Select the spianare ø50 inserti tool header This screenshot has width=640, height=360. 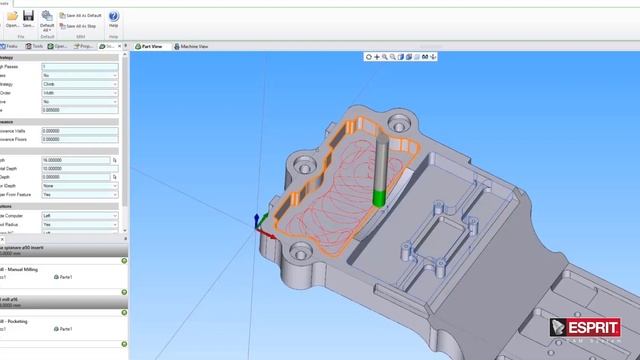(x=63, y=250)
